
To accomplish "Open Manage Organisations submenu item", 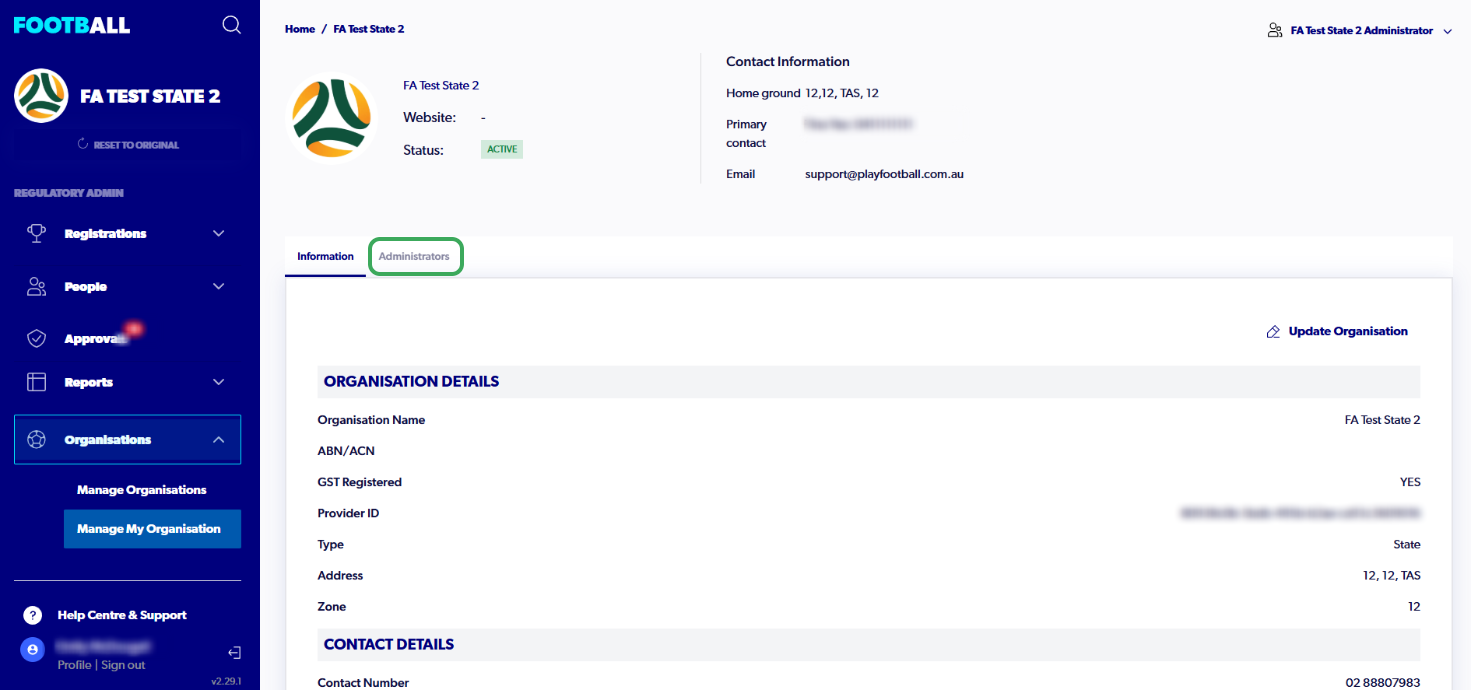I will [142, 490].
